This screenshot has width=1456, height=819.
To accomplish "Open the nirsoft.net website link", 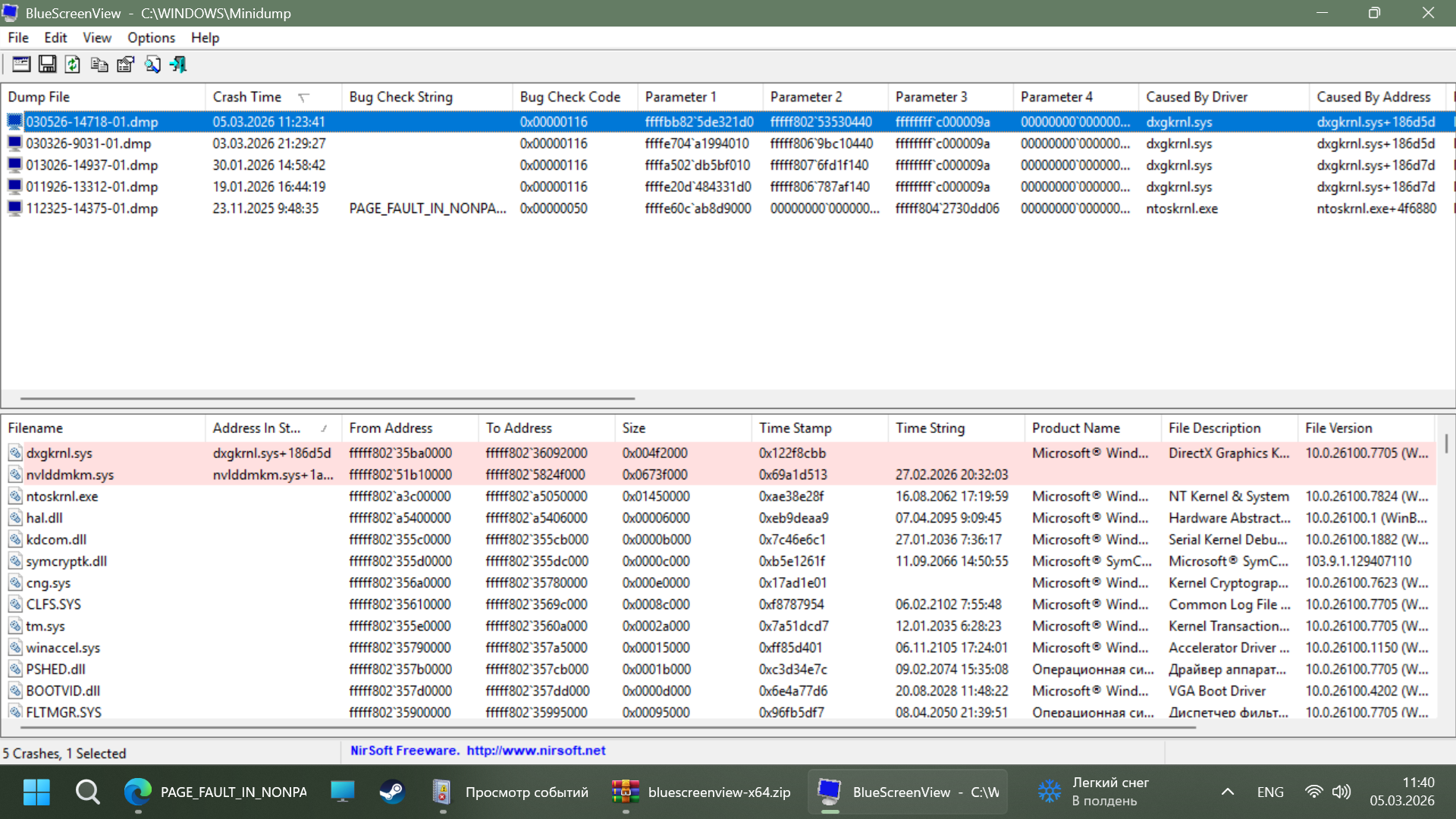I will click(x=535, y=751).
